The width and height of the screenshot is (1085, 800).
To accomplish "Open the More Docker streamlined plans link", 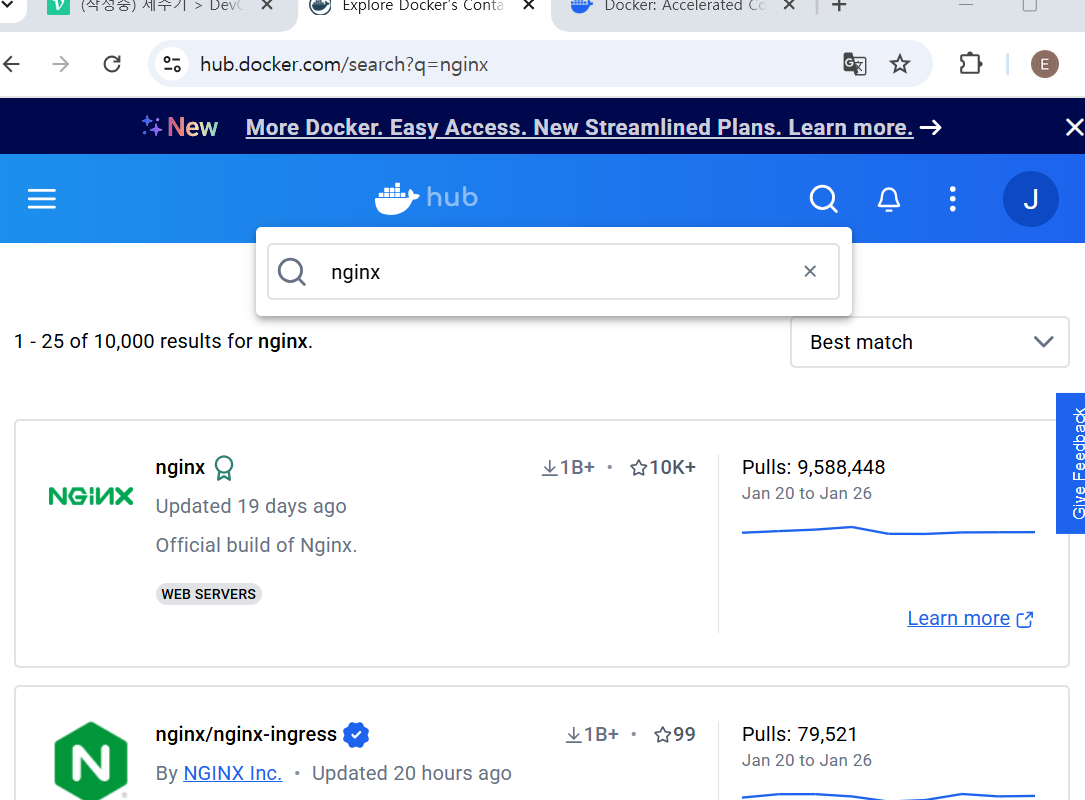I will (579, 127).
